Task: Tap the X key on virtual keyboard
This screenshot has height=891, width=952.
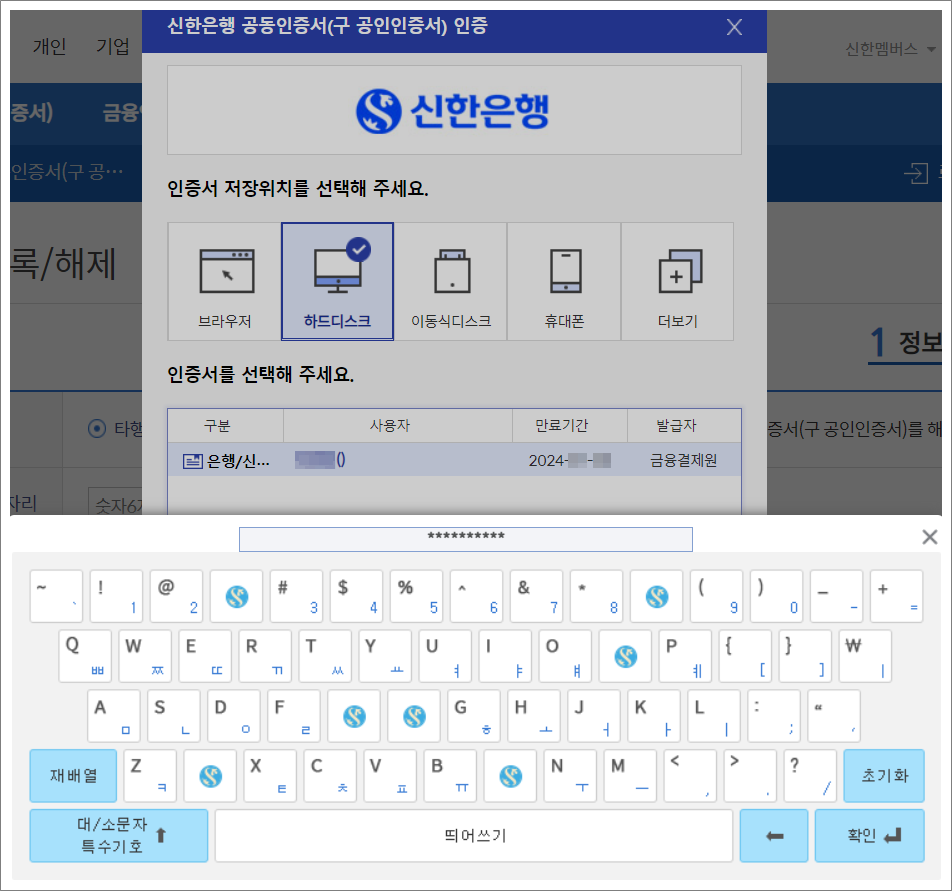Action: click(270, 776)
